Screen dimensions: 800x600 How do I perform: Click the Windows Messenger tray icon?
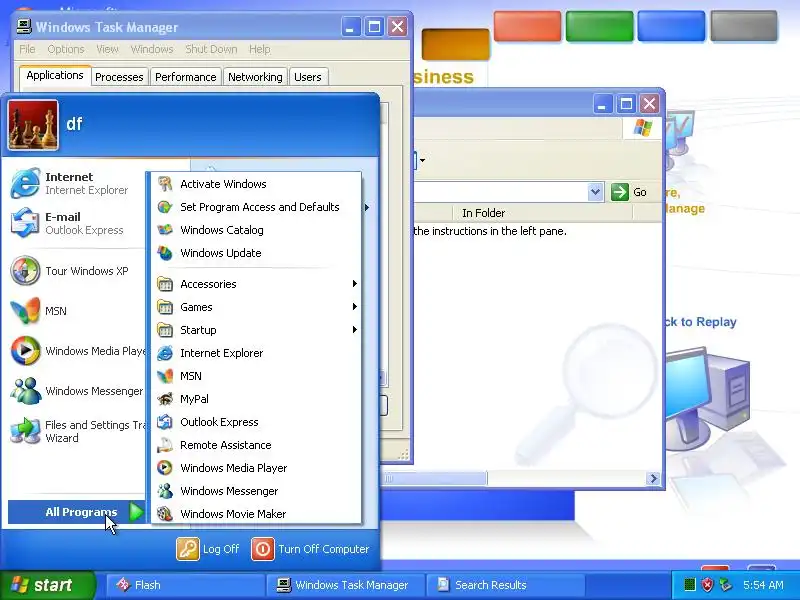[725, 585]
